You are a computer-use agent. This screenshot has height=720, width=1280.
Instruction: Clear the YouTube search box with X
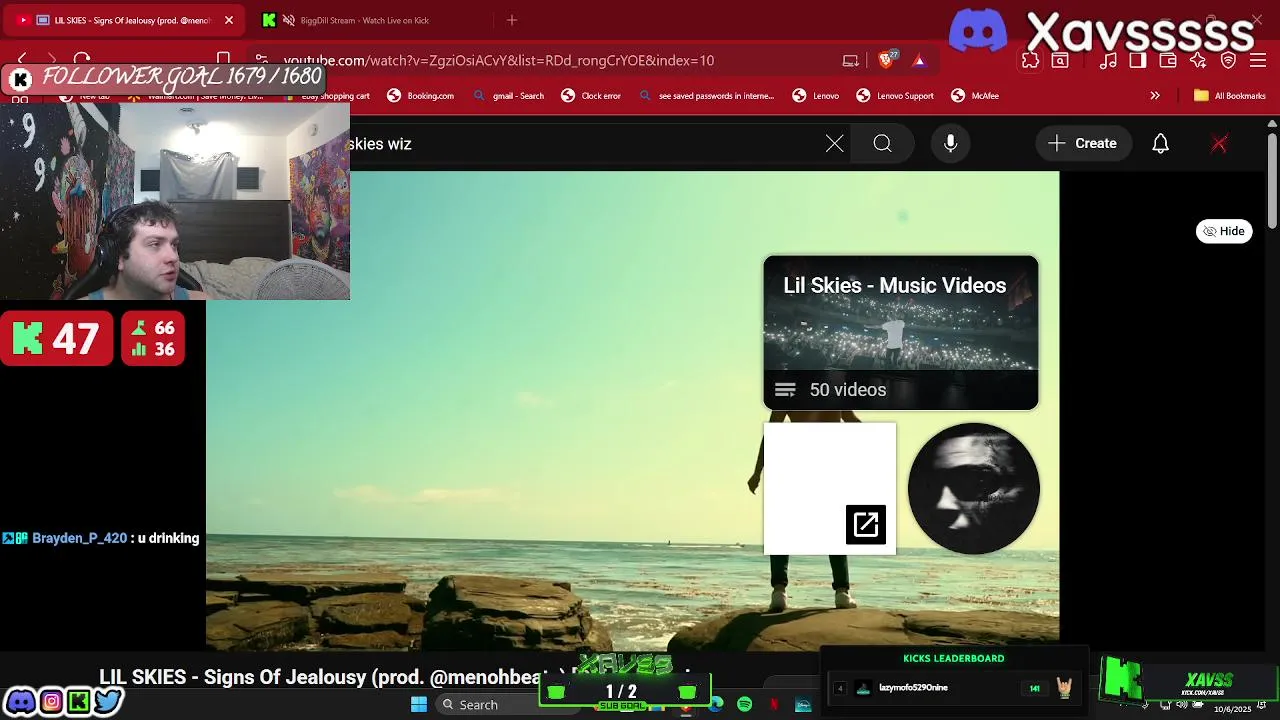(835, 144)
